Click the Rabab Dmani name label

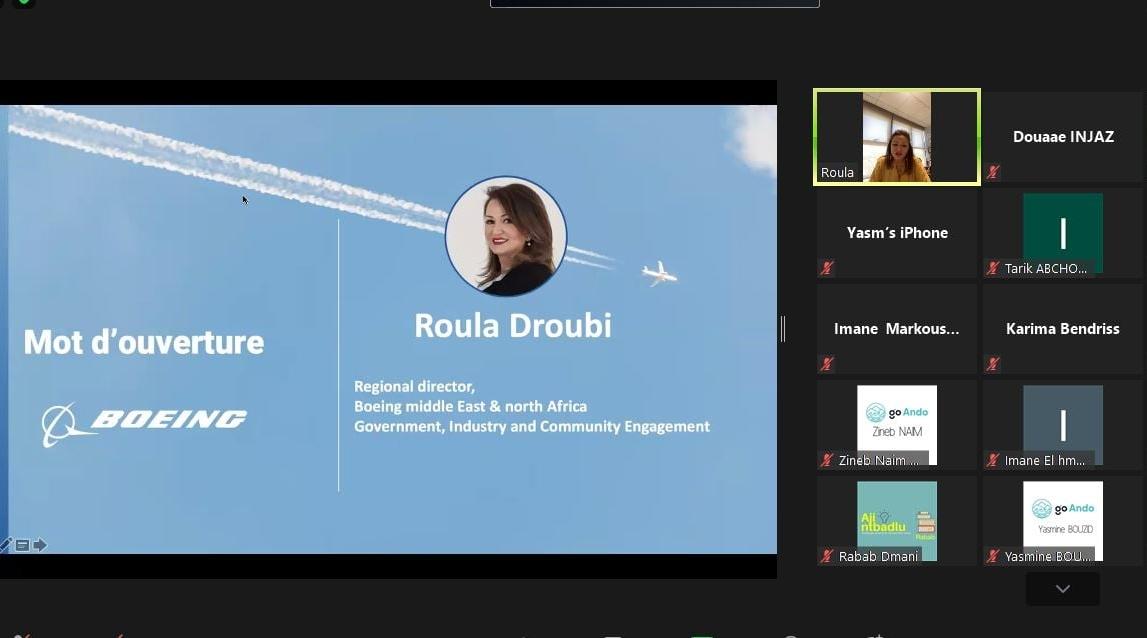[879, 556]
